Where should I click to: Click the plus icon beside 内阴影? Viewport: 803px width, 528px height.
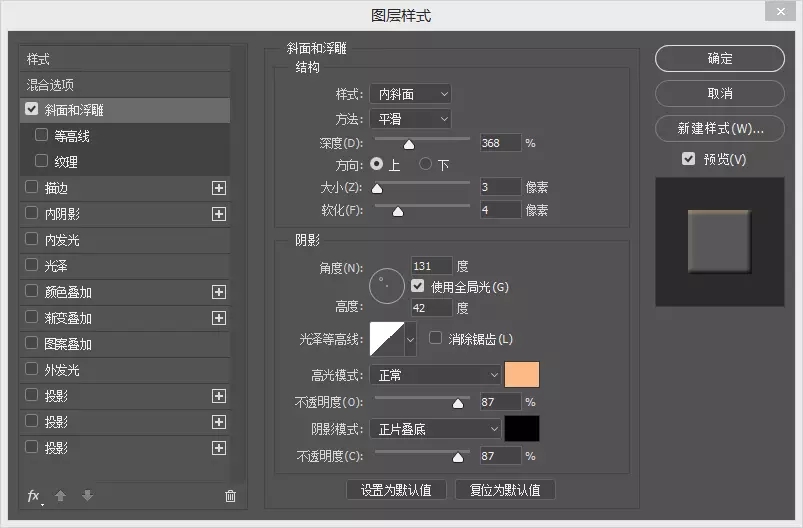(219, 214)
